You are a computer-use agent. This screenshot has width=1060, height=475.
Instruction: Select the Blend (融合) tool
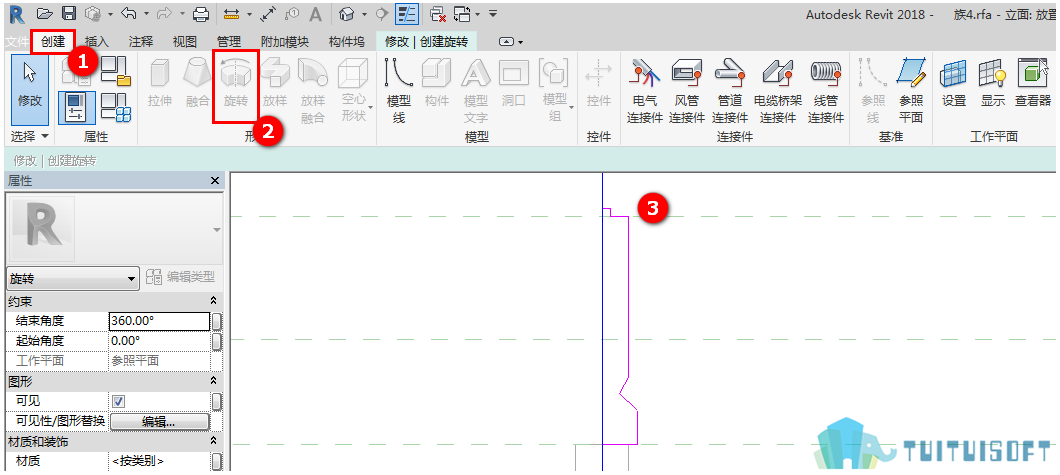click(197, 83)
